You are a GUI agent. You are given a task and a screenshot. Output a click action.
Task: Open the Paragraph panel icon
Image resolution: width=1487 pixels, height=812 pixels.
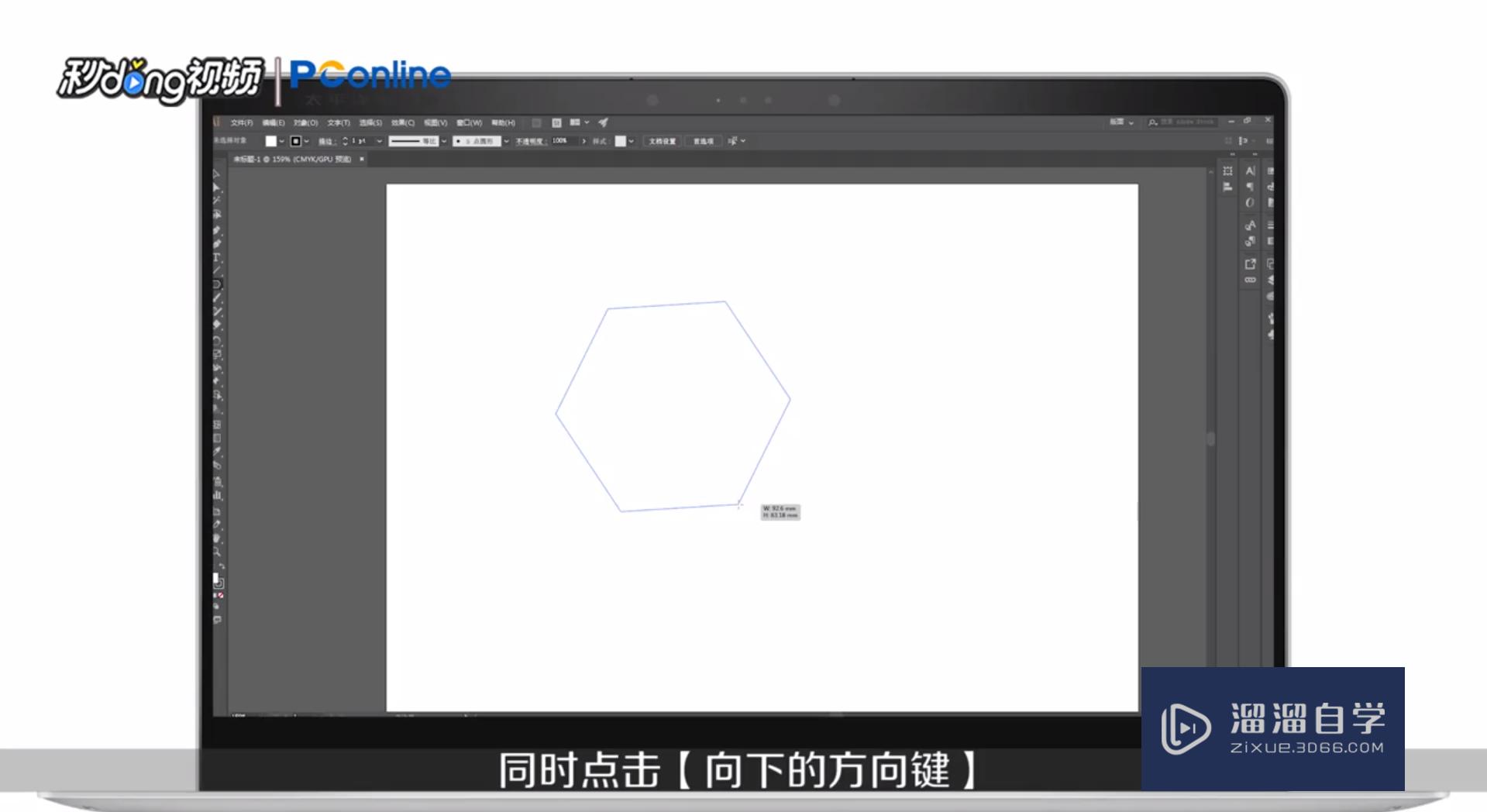(1250, 187)
